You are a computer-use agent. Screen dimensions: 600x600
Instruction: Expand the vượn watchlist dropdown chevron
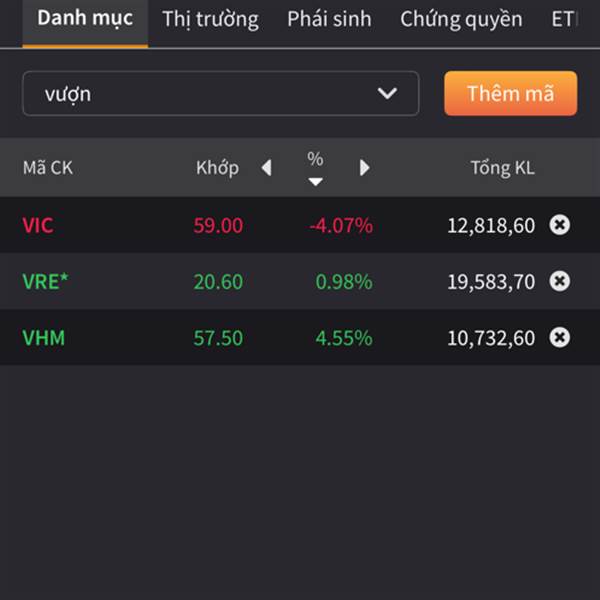coord(387,93)
